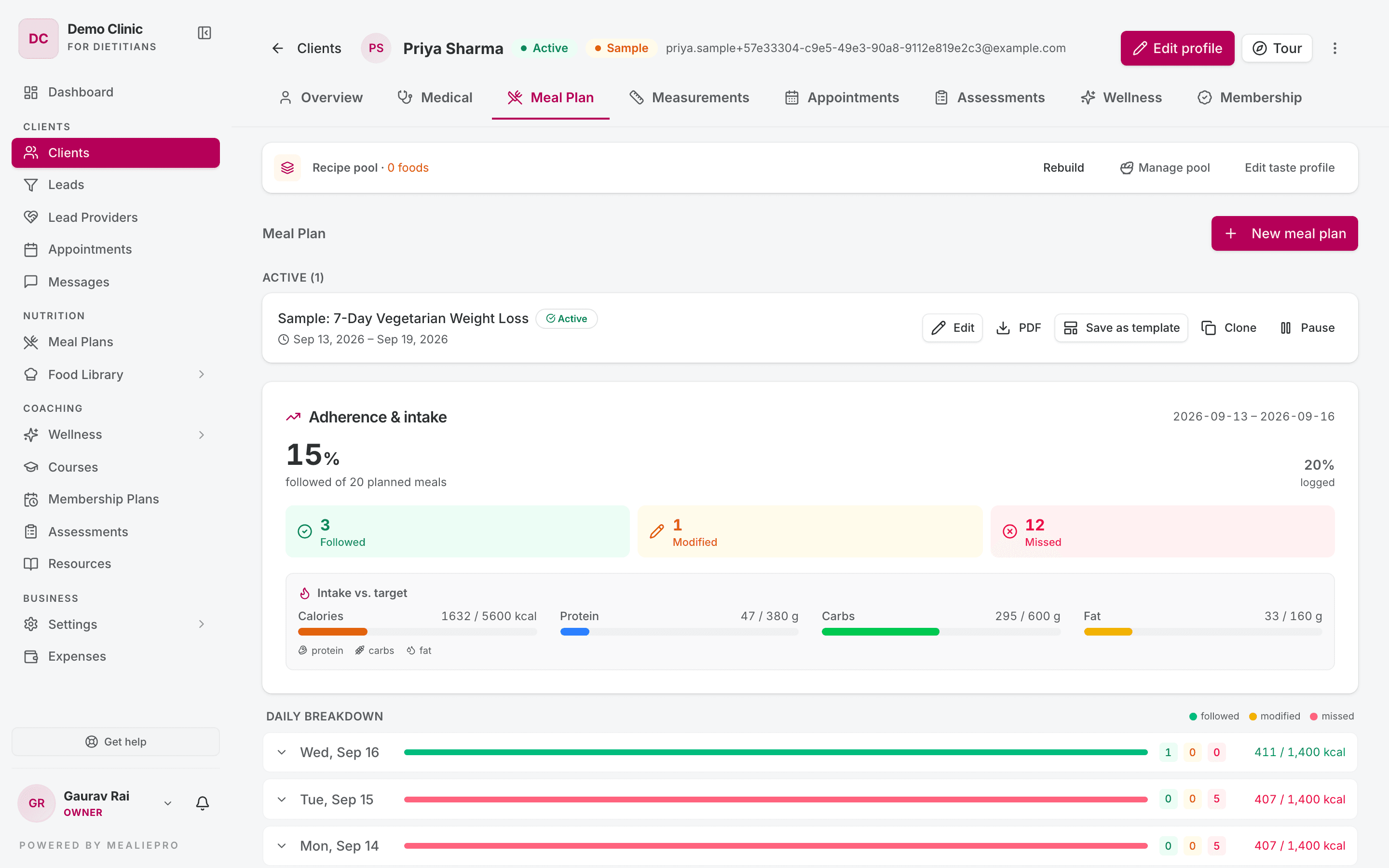Pause the active meal plan
Image resolution: width=1389 pixels, height=868 pixels.
pyautogui.click(x=1307, y=328)
